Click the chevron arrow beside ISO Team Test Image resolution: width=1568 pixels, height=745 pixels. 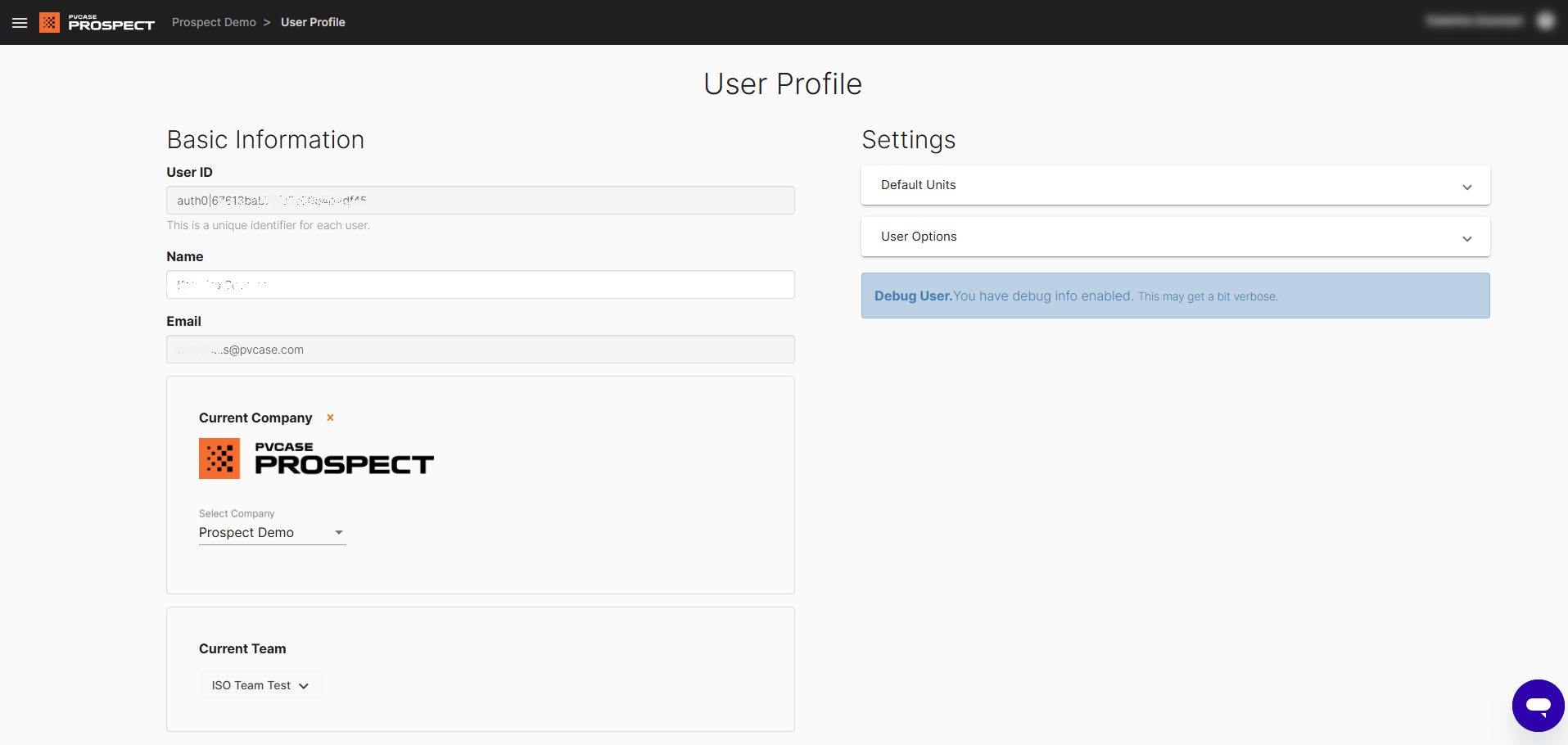(x=303, y=685)
